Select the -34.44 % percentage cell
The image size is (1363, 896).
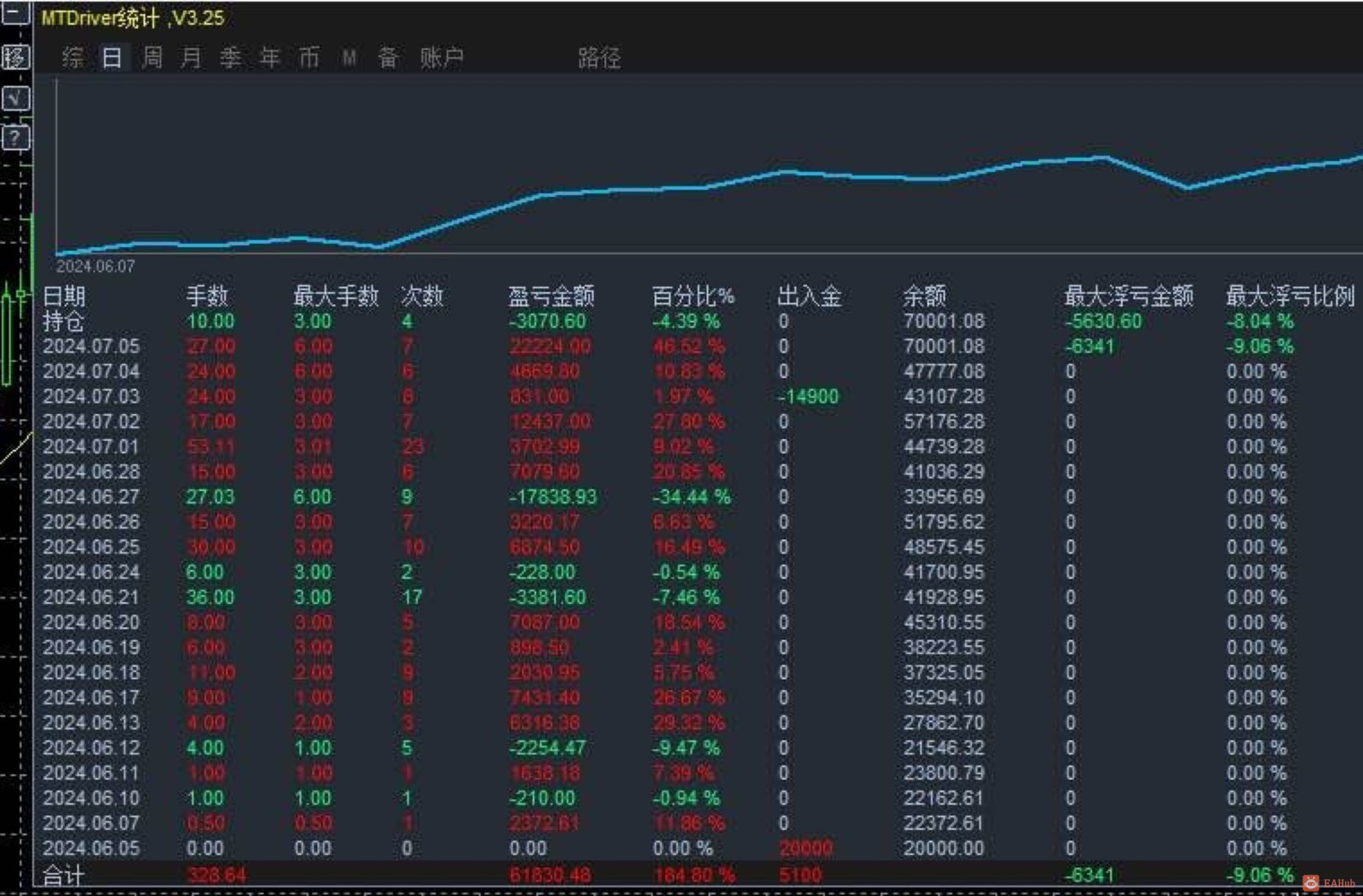[x=692, y=497]
